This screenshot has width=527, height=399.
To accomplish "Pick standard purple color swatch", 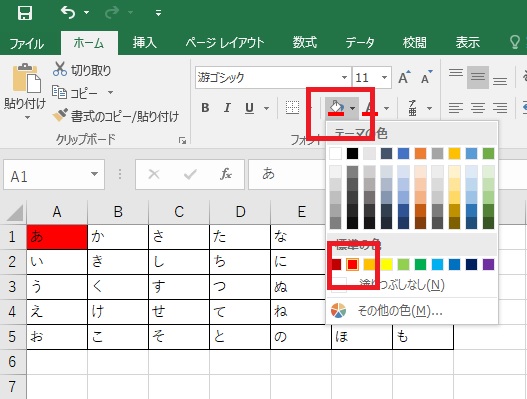I will click(489, 265).
